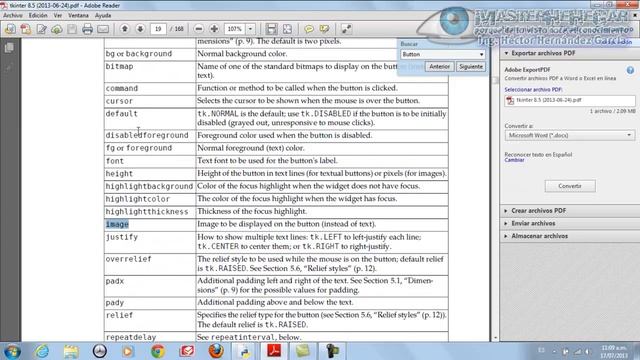Click the Seleccionar archivo PDF link
This screenshot has width=640, height=360.
(x=533, y=89)
